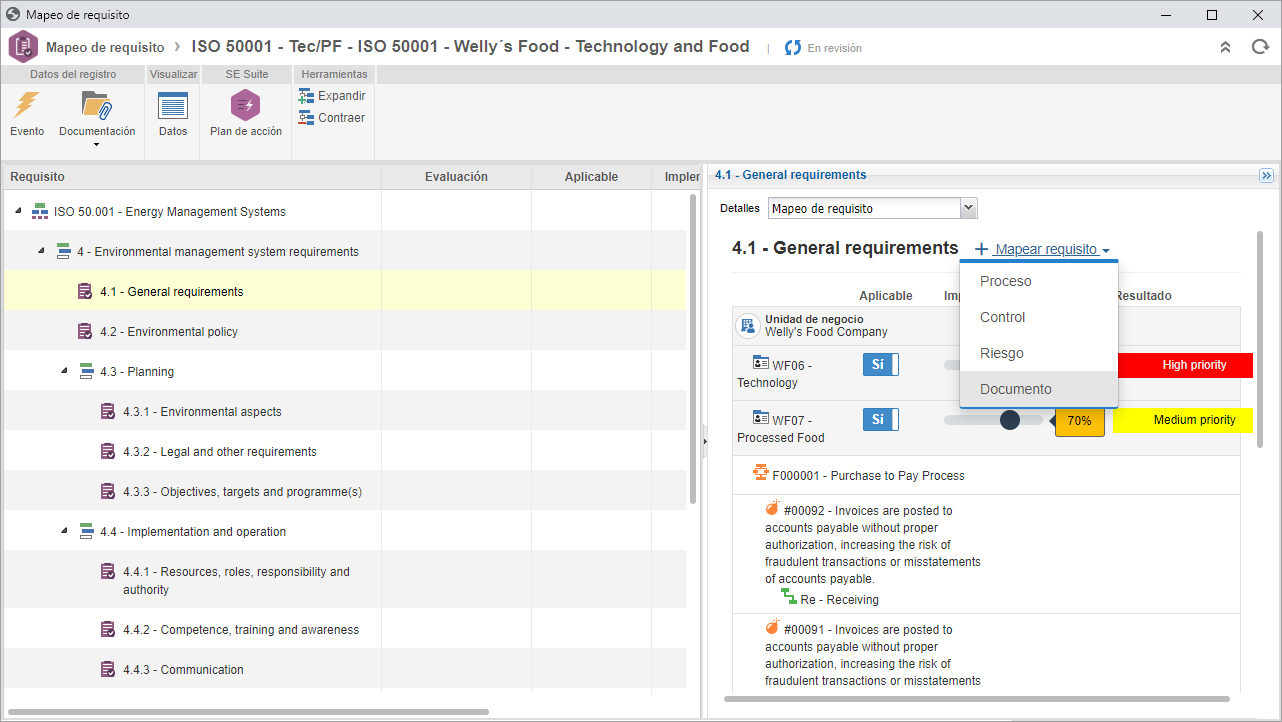Viewport: 1282px width, 722px height.
Task: Select 4.4.1 Resources, roles, responsibility row
Action: (345, 580)
